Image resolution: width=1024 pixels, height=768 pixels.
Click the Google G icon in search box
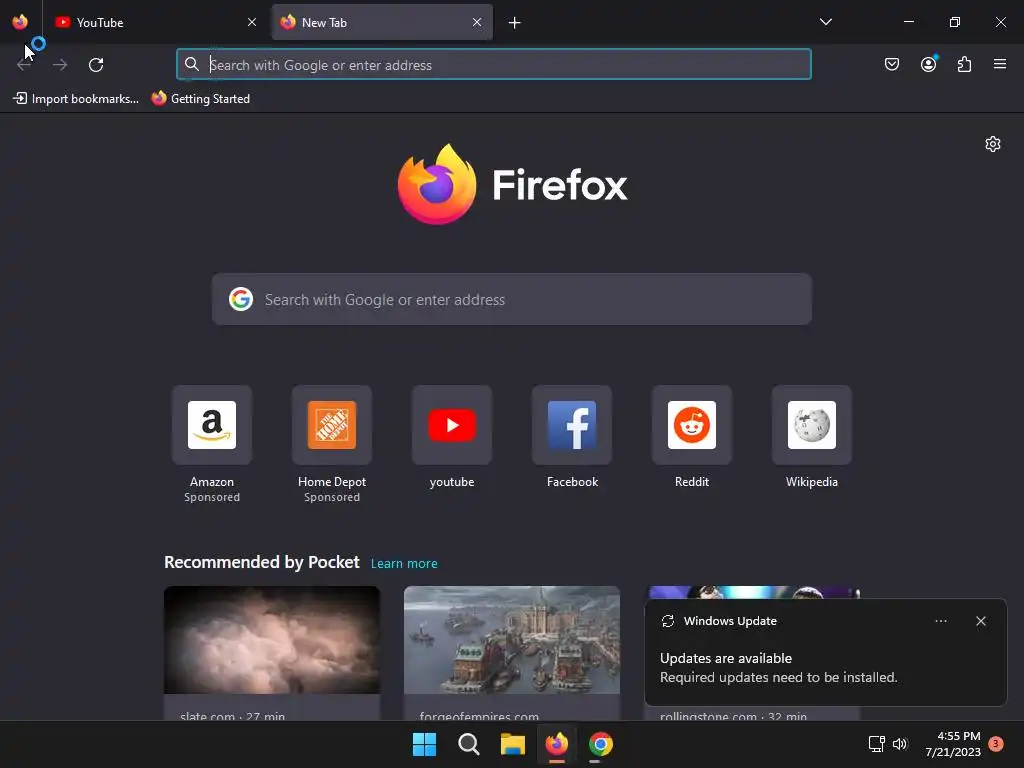[x=241, y=299]
